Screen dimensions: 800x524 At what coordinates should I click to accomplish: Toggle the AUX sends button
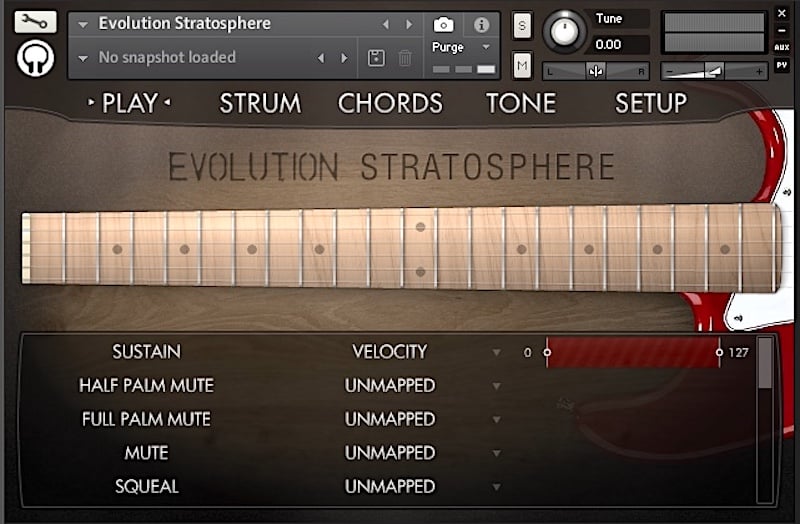pyautogui.click(x=782, y=47)
